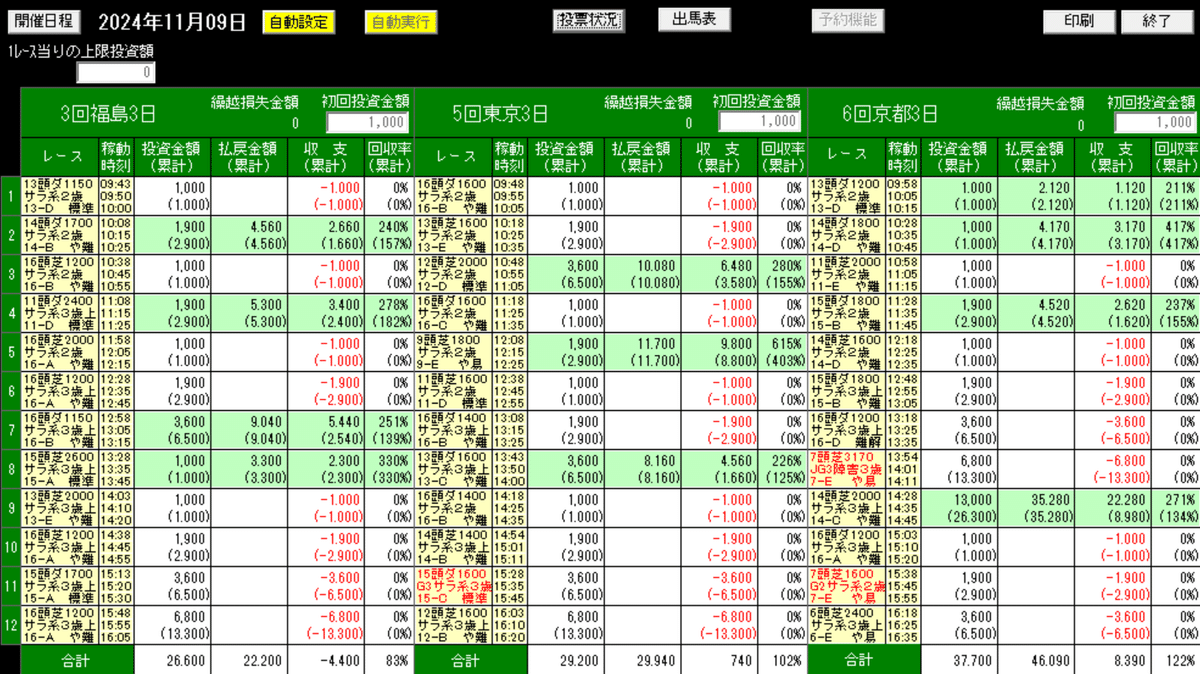Image resolution: width=1200 pixels, height=674 pixels.
Task: Open the 投票状況 view
Action: (x=588, y=20)
